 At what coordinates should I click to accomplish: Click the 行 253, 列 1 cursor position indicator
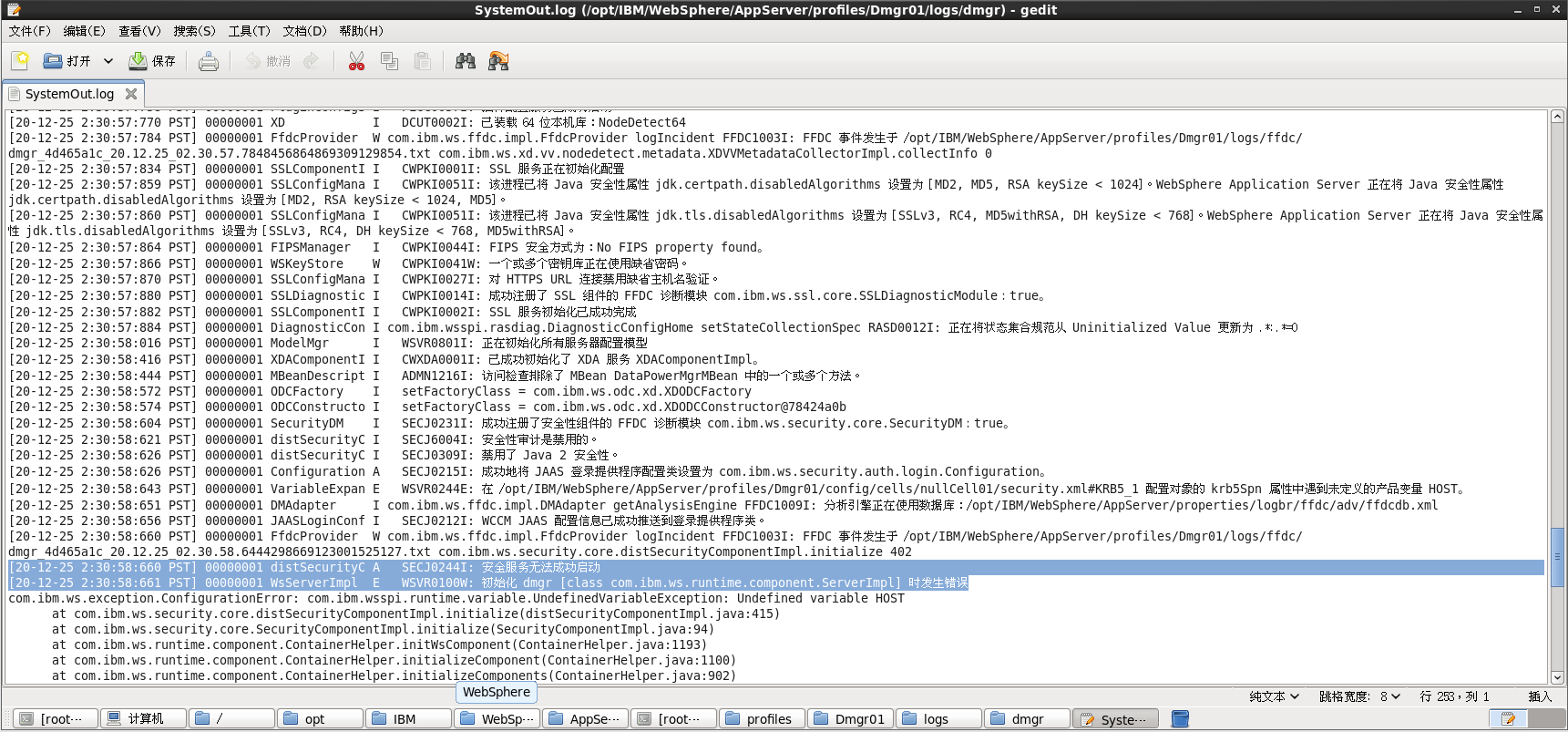click(1454, 696)
